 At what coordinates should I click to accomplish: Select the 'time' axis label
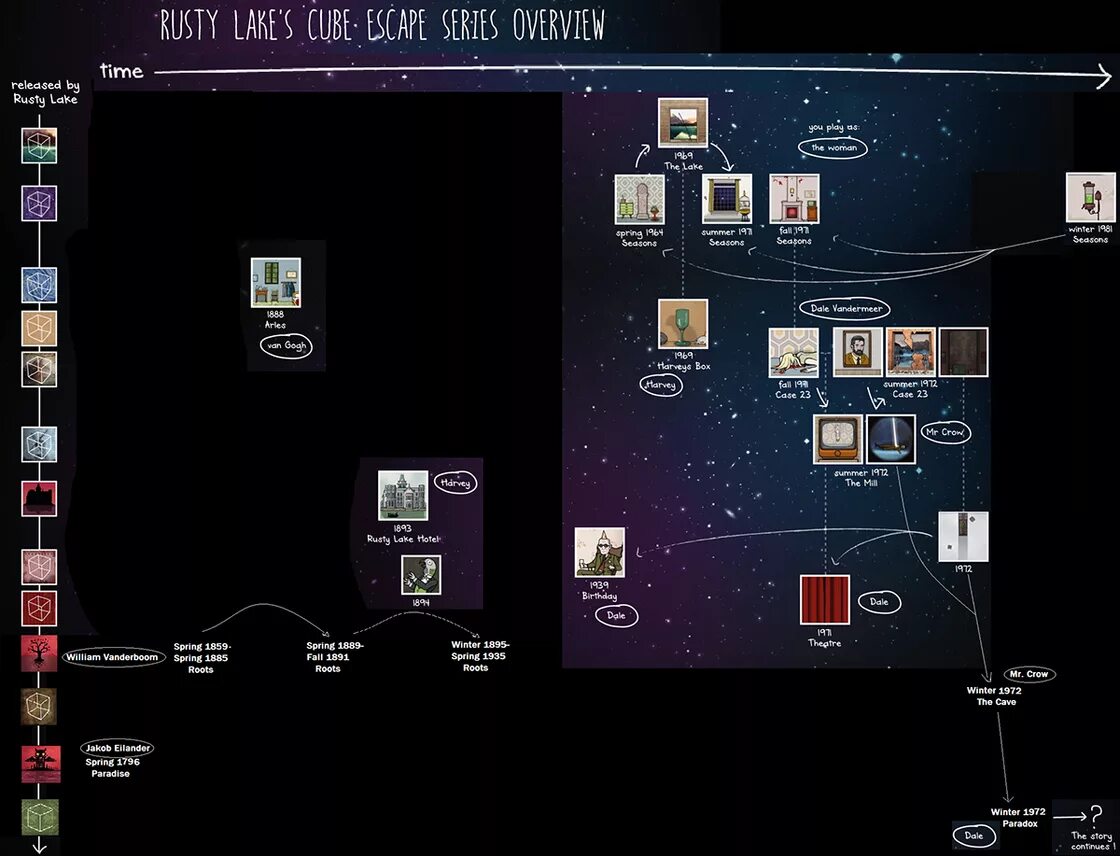click(x=121, y=71)
